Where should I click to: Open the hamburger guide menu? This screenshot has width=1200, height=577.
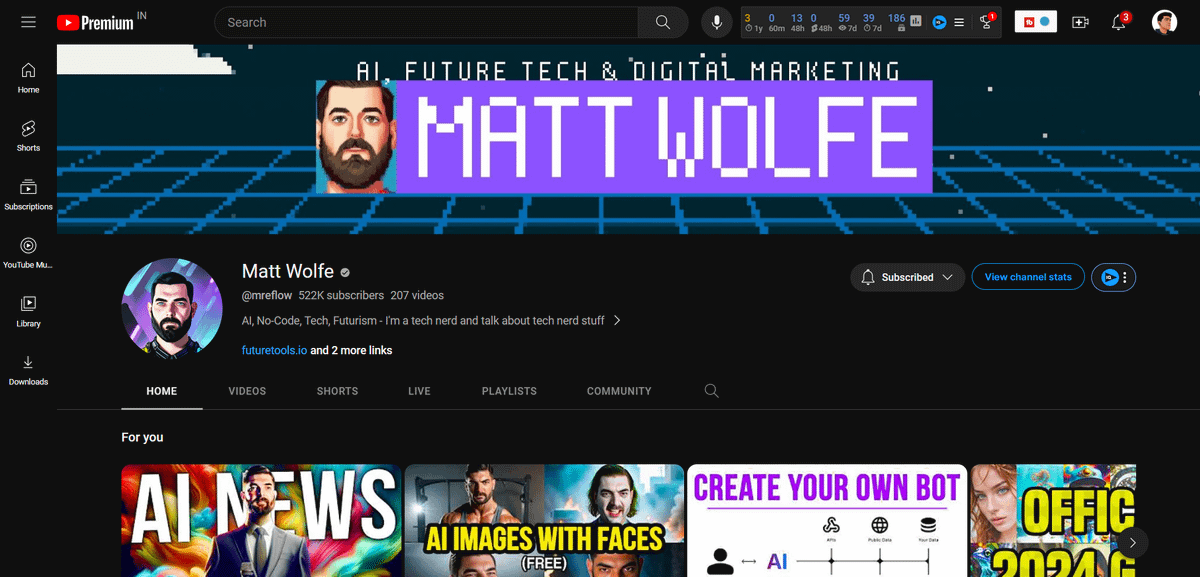(x=28, y=22)
